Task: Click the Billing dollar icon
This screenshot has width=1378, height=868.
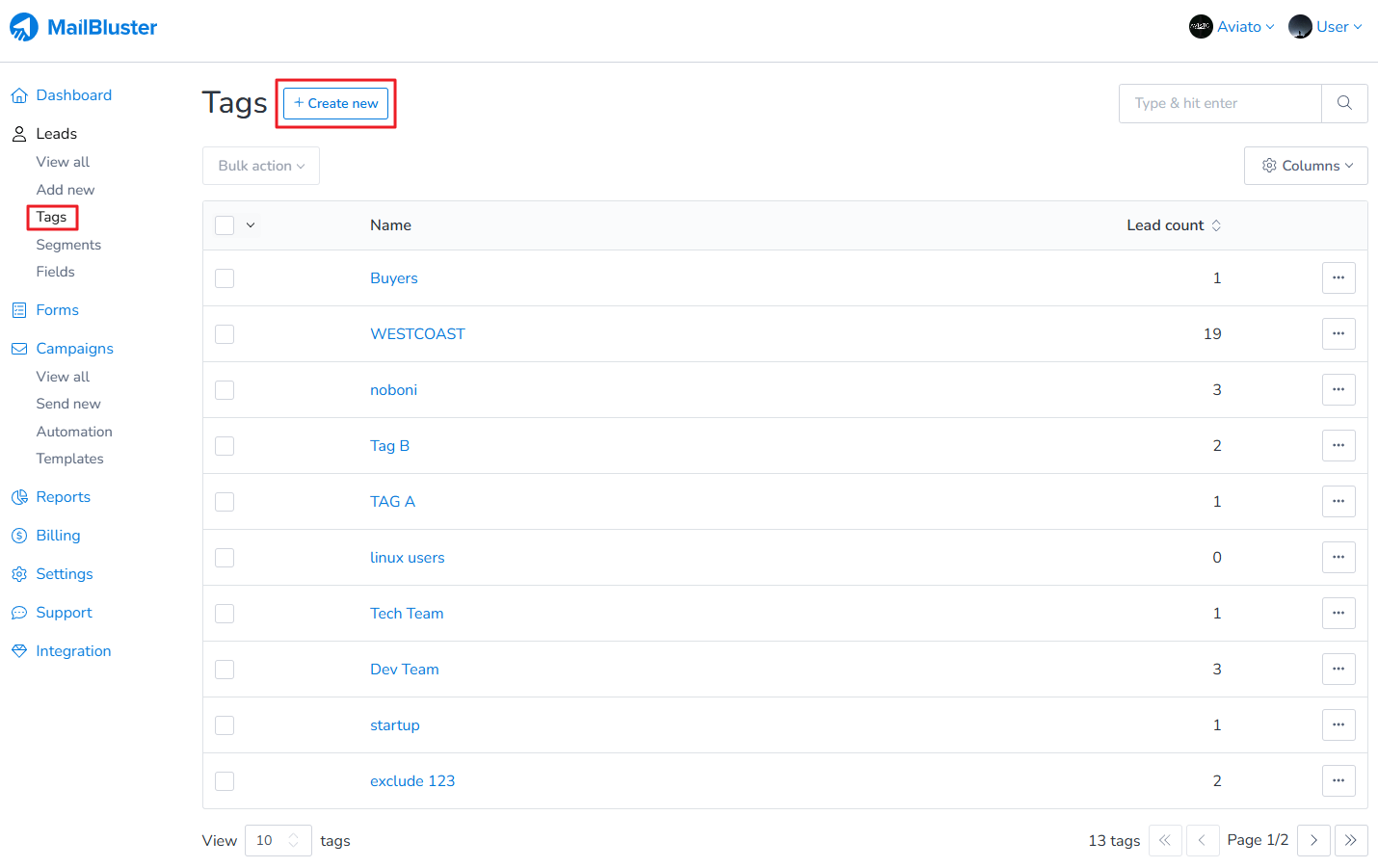Action: click(19, 536)
